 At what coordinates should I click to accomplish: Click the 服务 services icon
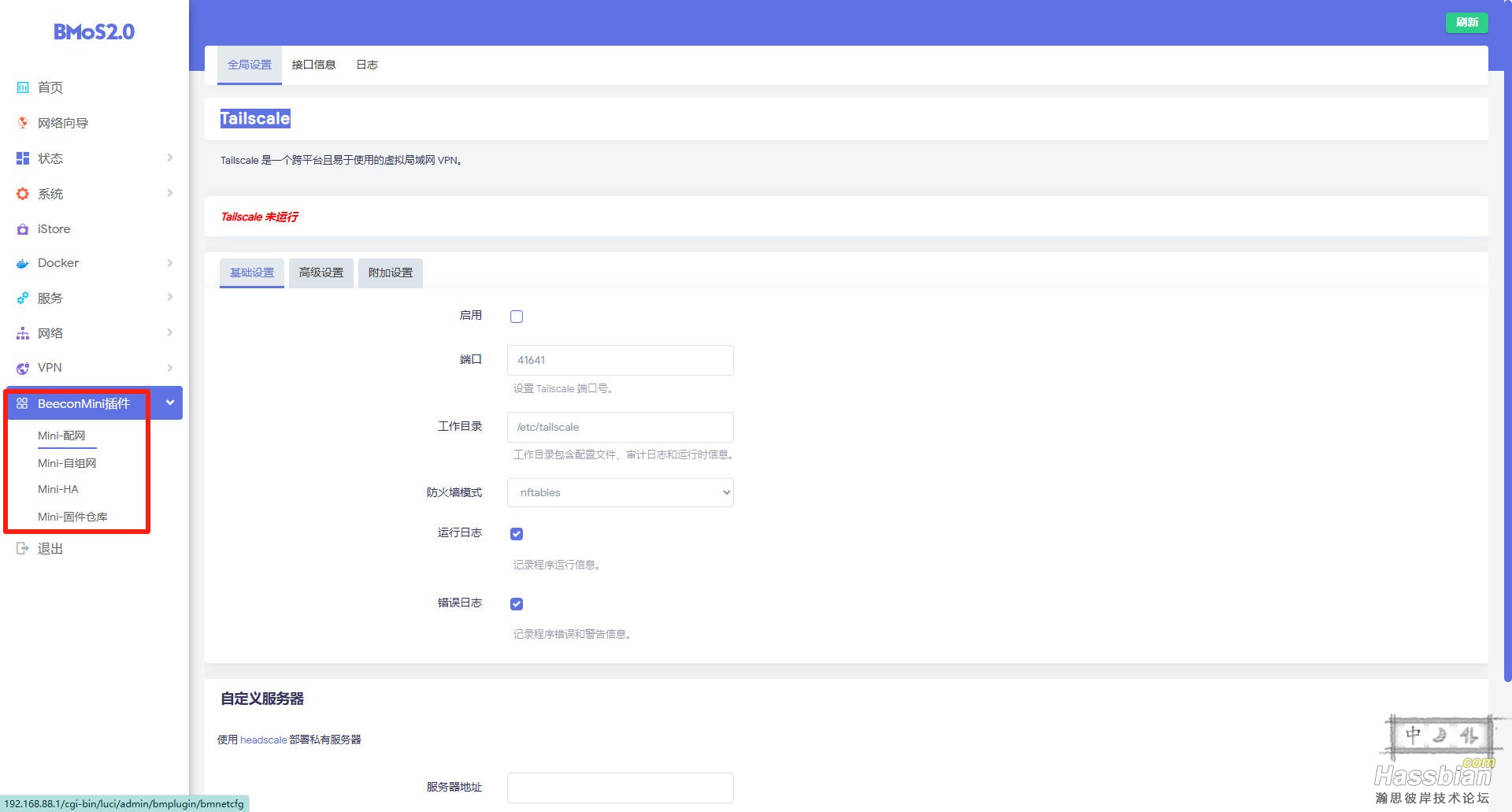(23, 298)
